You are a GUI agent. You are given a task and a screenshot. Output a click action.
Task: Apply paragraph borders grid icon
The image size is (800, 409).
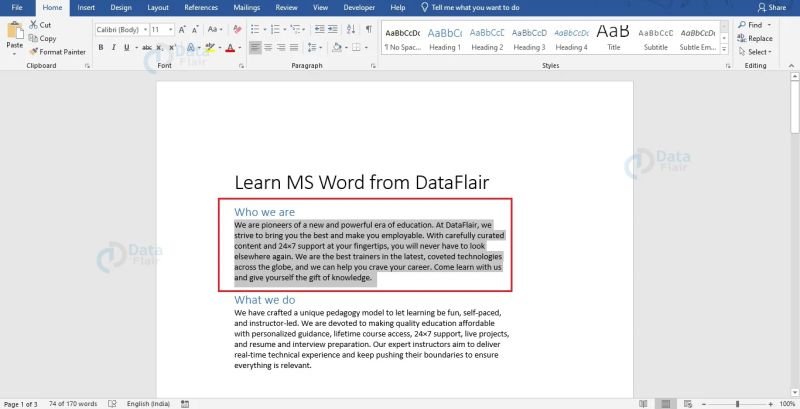[x=356, y=47]
